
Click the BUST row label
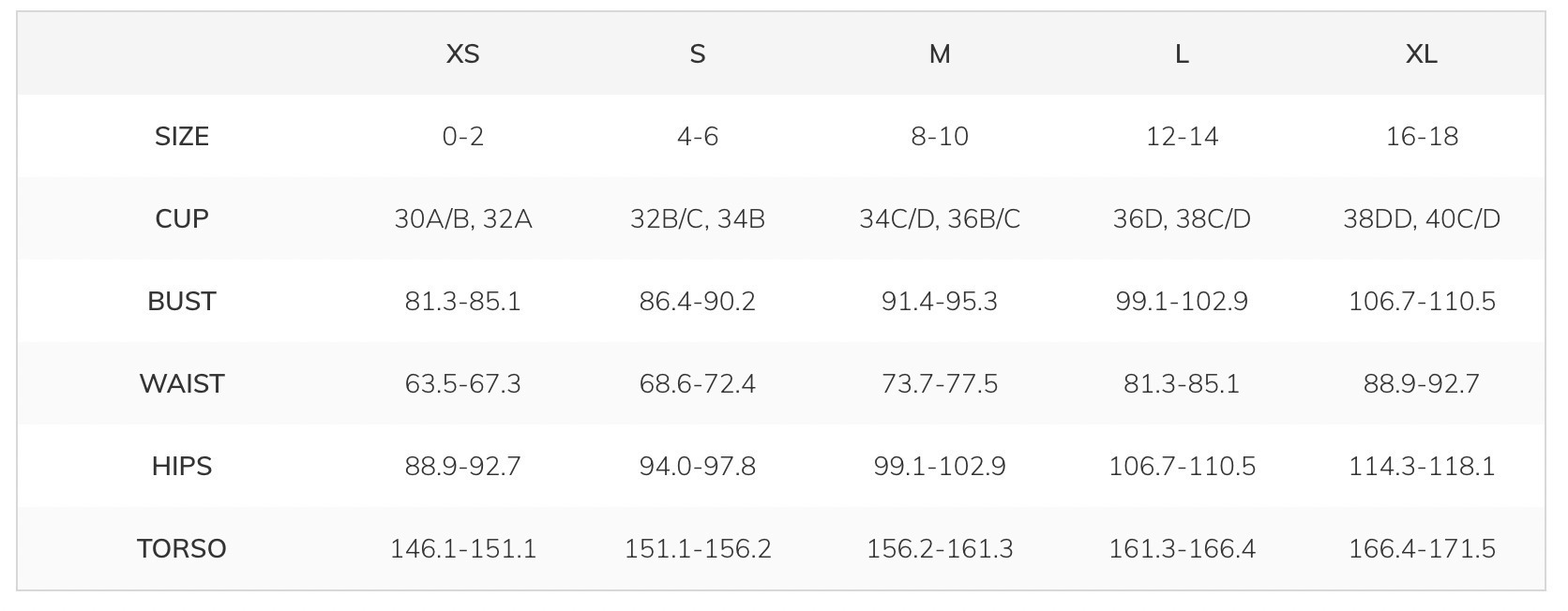pos(182,302)
